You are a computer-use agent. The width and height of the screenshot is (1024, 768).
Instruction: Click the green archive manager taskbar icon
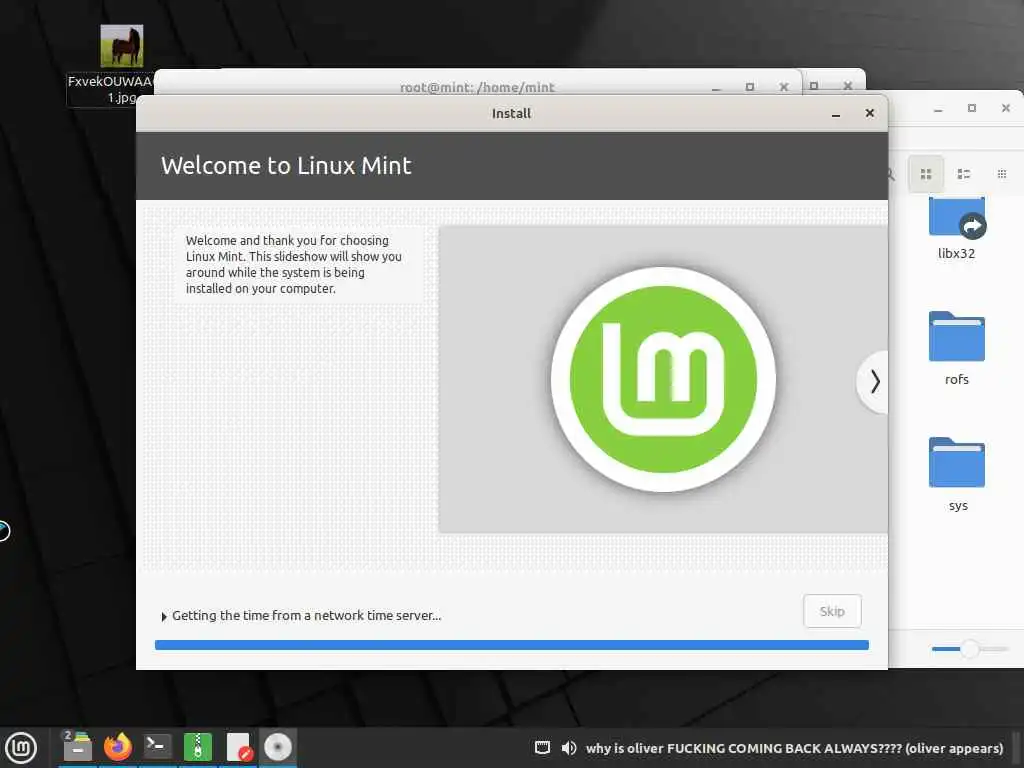[x=198, y=747]
